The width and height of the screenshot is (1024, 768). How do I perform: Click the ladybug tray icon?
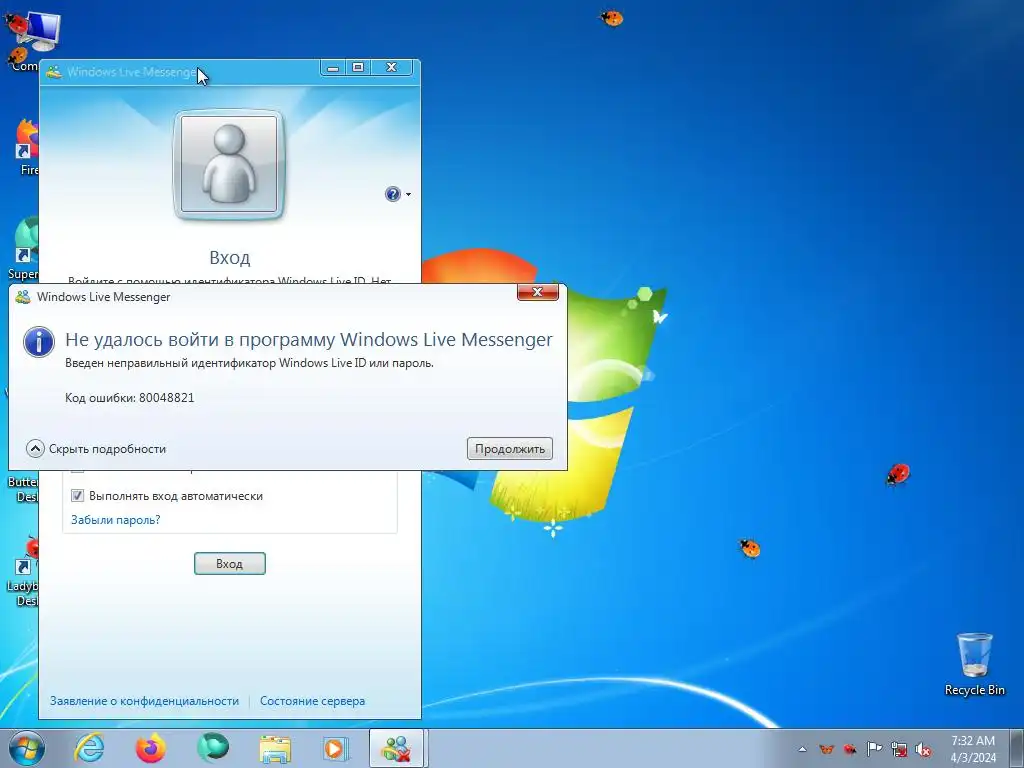click(x=850, y=750)
